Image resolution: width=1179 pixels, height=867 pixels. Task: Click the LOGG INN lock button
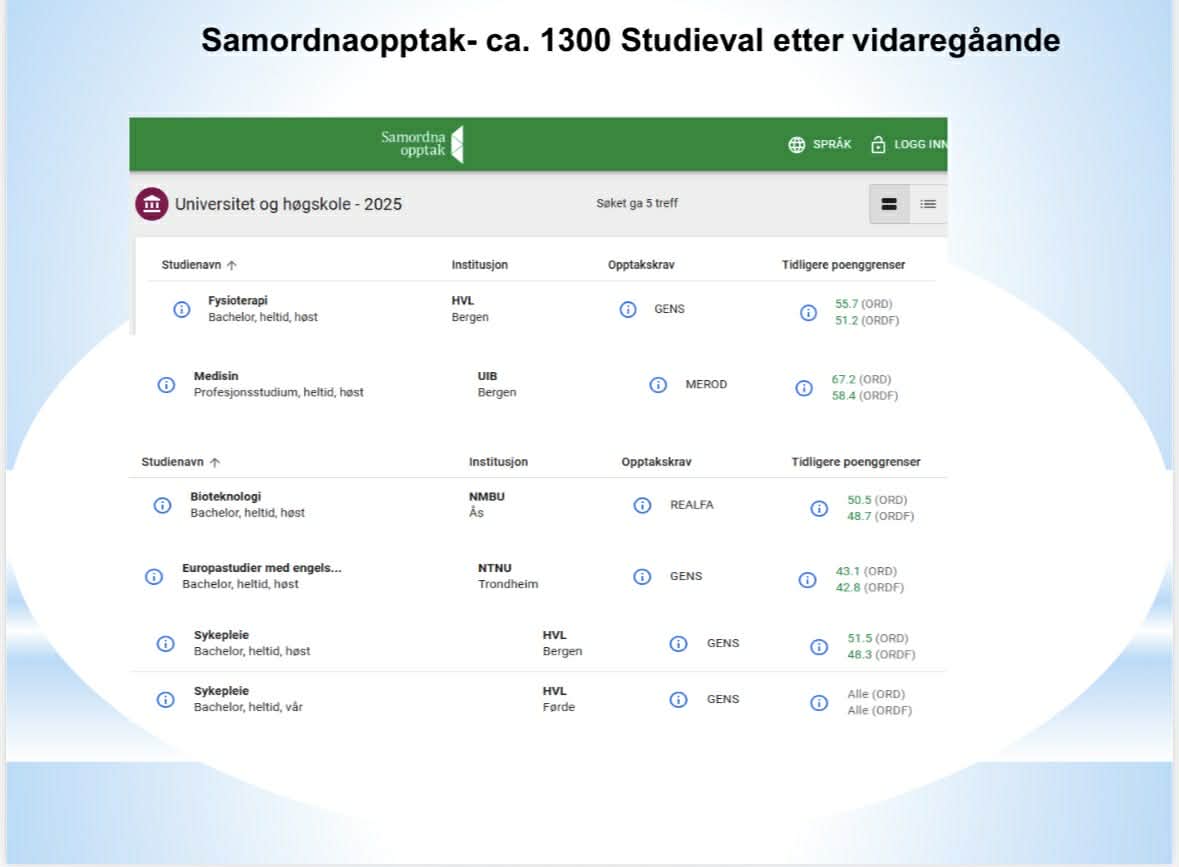tap(907, 144)
